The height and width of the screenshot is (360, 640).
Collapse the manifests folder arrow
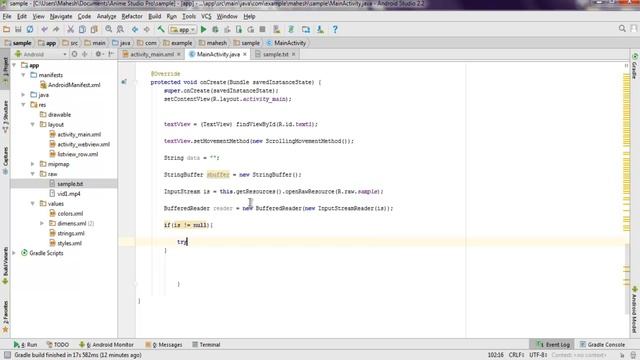pos(24,75)
